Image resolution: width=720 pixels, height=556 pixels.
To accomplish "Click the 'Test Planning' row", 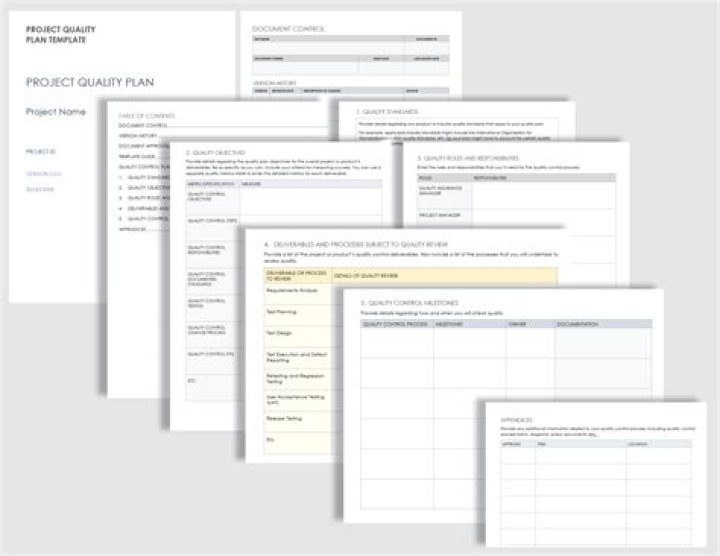I will [x=298, y=315].
